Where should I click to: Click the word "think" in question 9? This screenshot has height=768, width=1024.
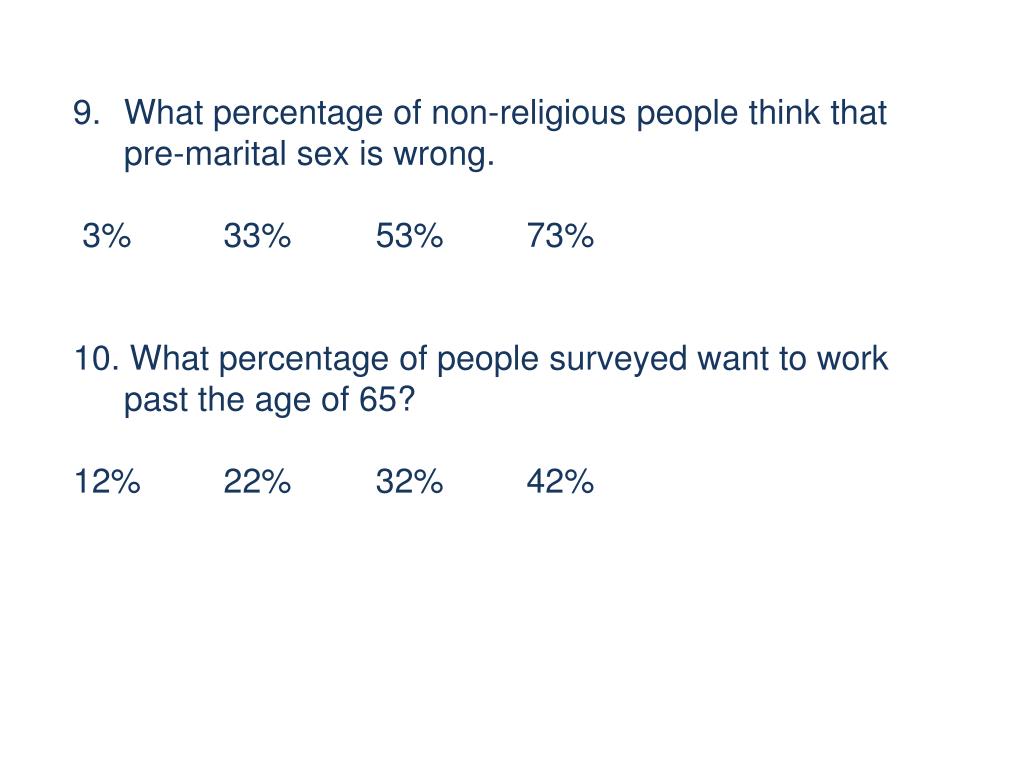click(x=789, y=114)
